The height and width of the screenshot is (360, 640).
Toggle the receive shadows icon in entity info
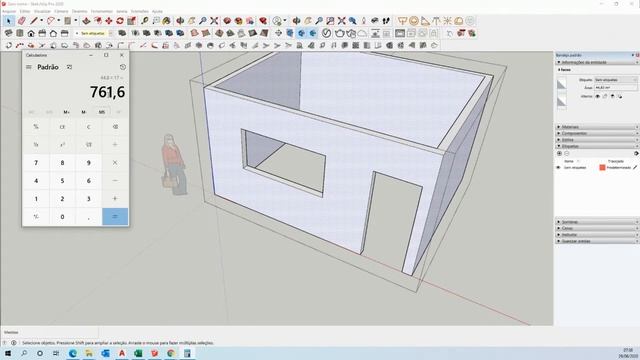click(x=612, y=96)
